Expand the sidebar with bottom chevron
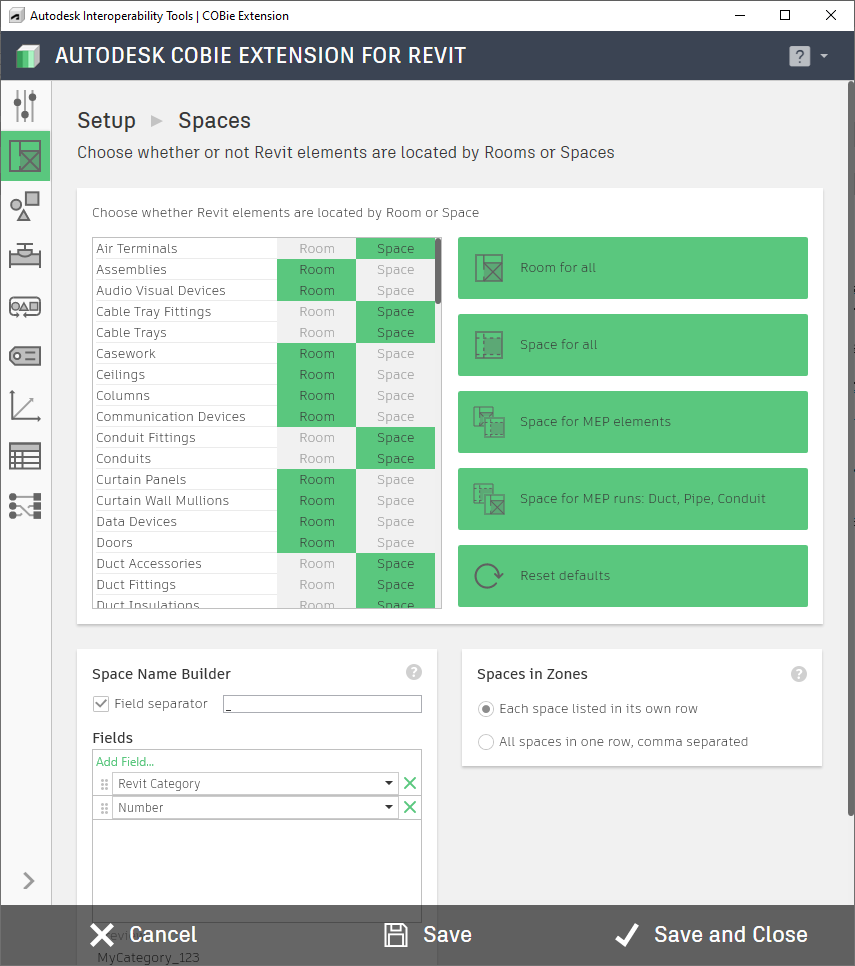The width and height of the screenshot is (855, 966). [x=28, y=880]
